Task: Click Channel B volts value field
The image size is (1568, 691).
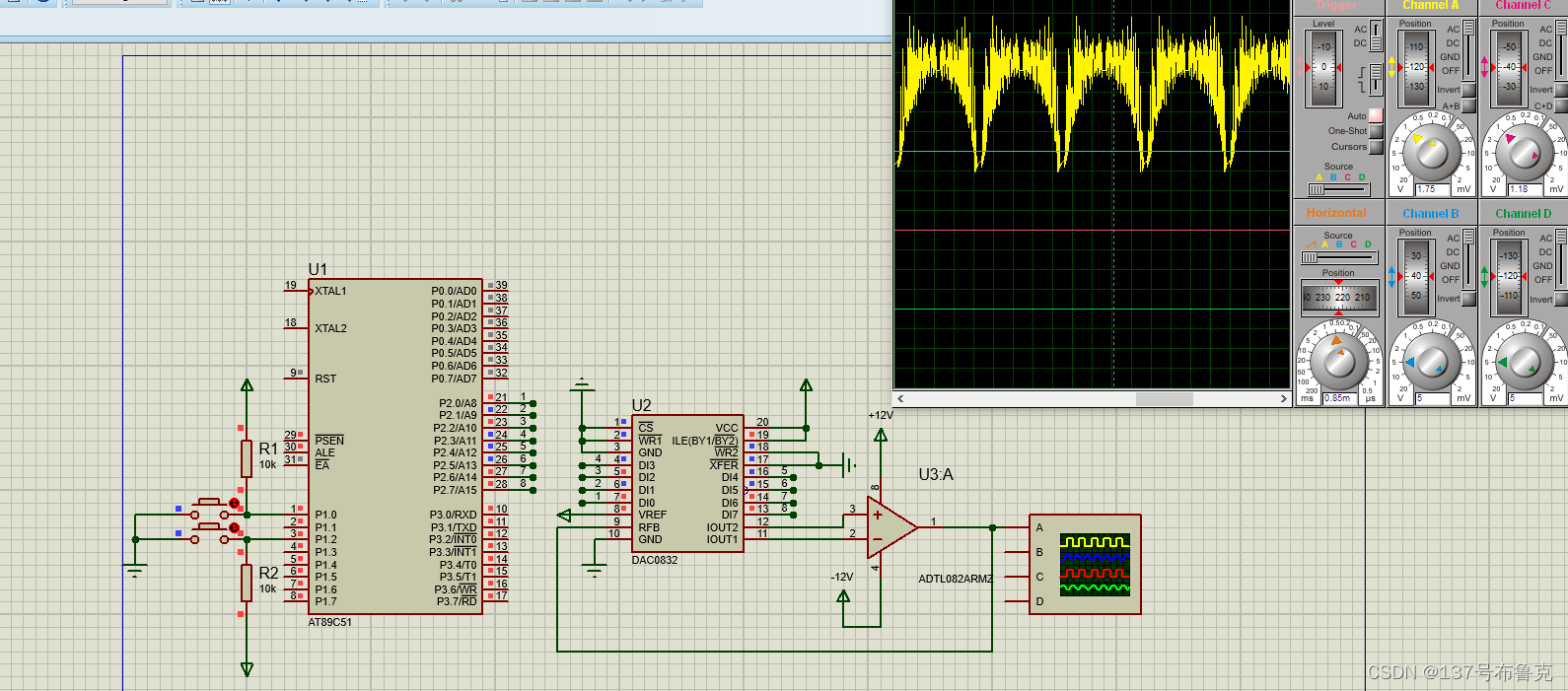Action: 1433,398
